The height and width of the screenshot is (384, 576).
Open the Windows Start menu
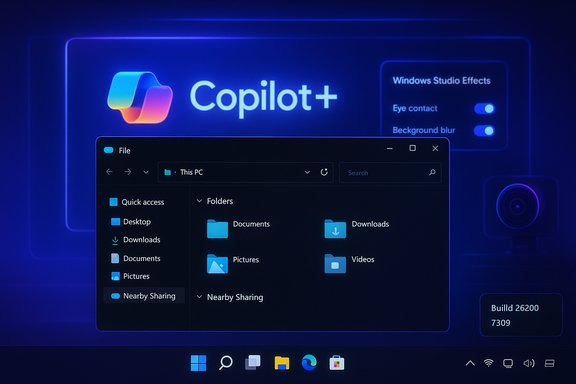[x=198, y=363]
